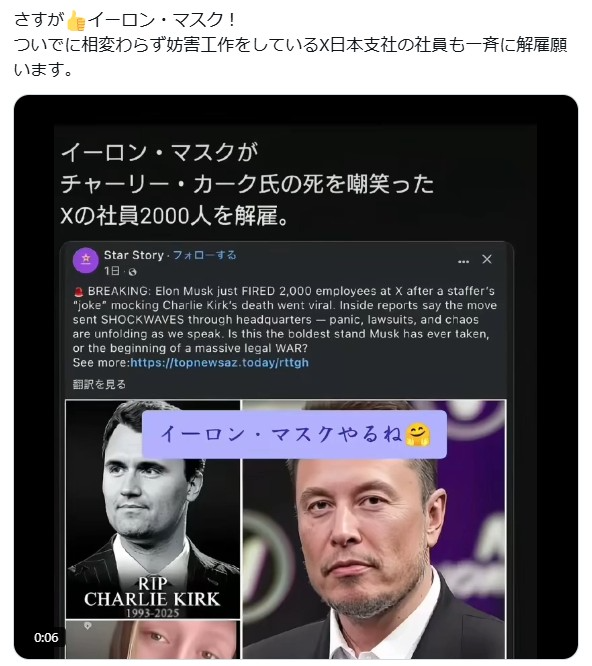Click the thumbs-up emoji in the tweet text
Screen dimensions: 592x666
point(76,21)
